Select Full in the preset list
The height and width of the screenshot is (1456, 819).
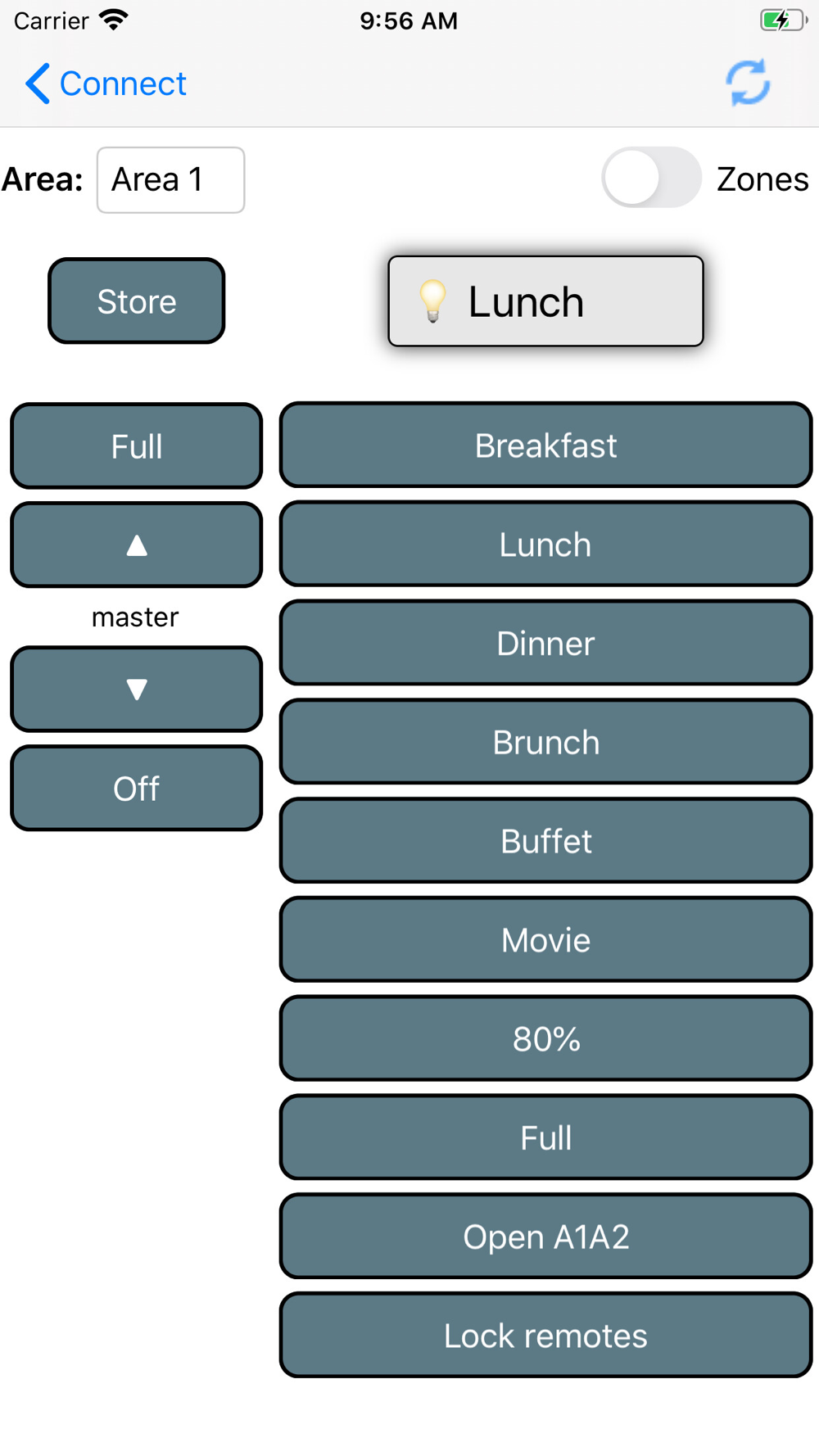(545, 1137)
